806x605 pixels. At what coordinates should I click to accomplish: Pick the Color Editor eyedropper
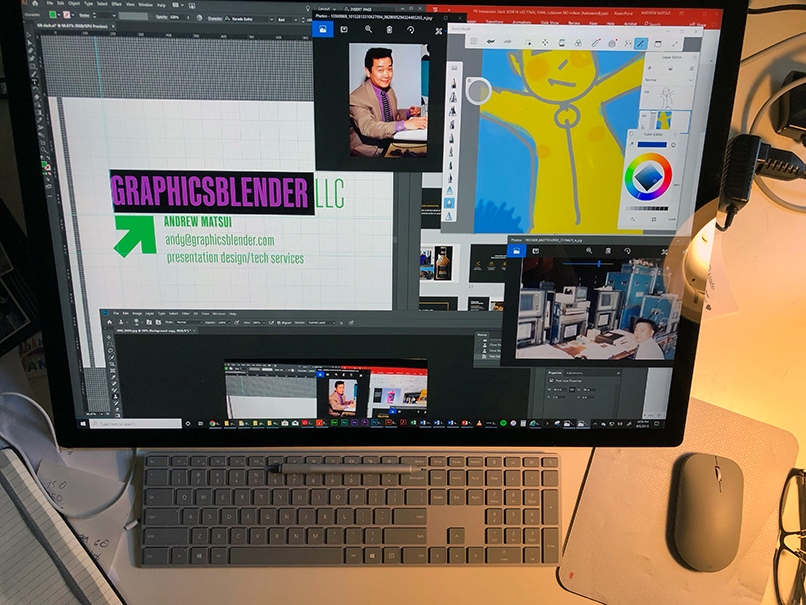[x=632, y=144]
